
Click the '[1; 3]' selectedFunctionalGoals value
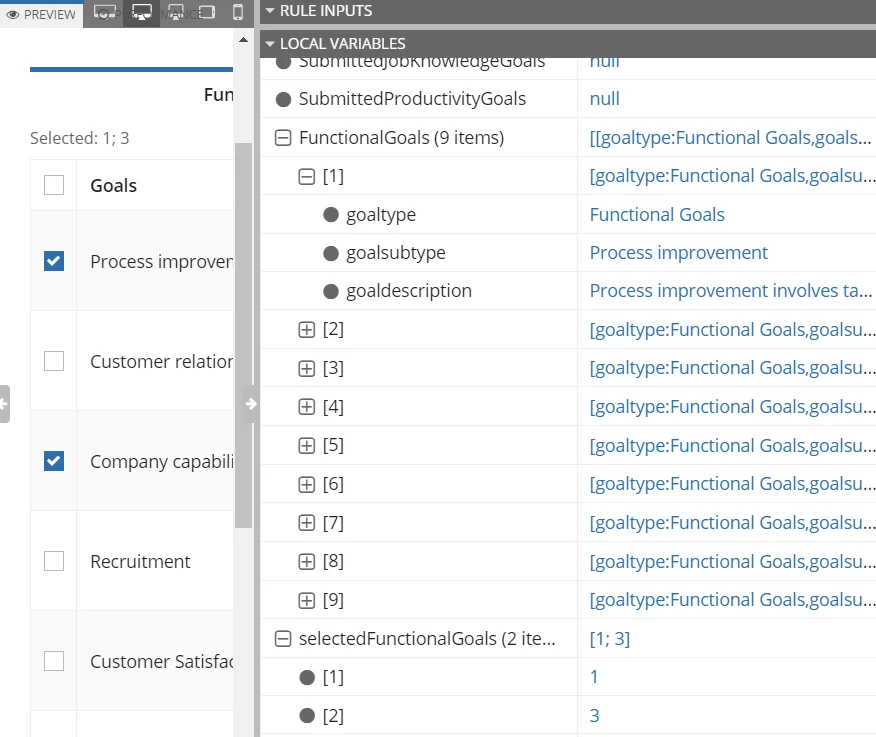click(610, 639)
